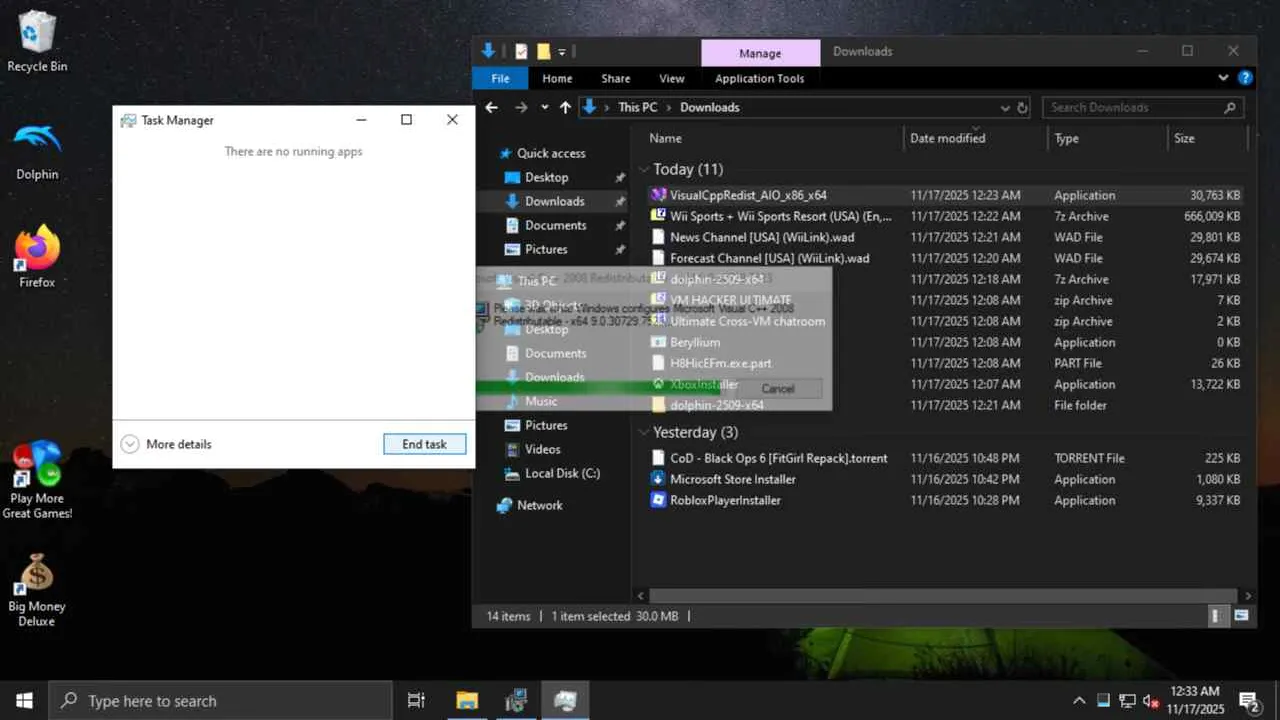Viewport: 1280px width, 720px height.
Task: Collapse the Today (11) group
Action: pos(644,169)
